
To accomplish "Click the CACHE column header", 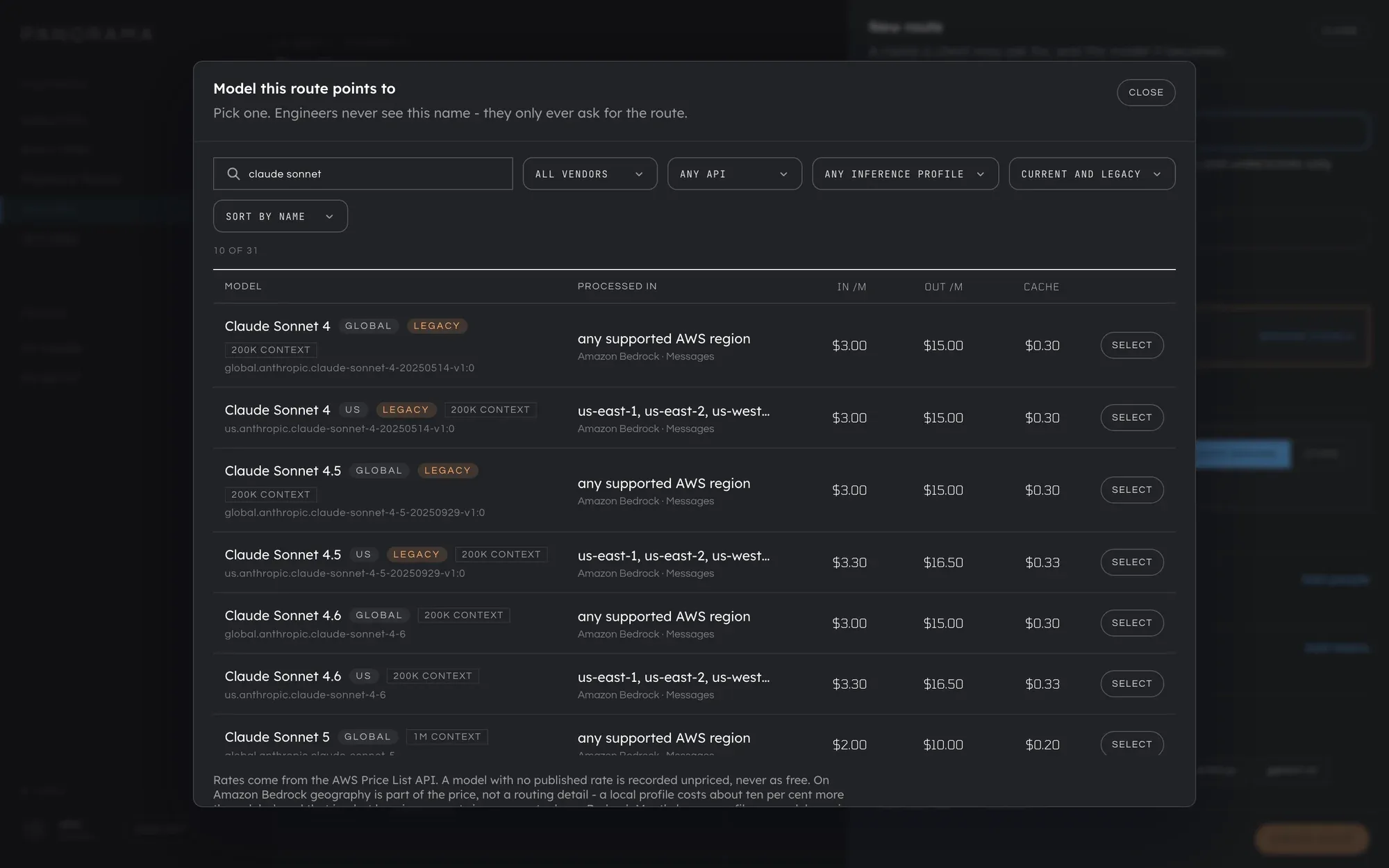I will [1041, 287].
